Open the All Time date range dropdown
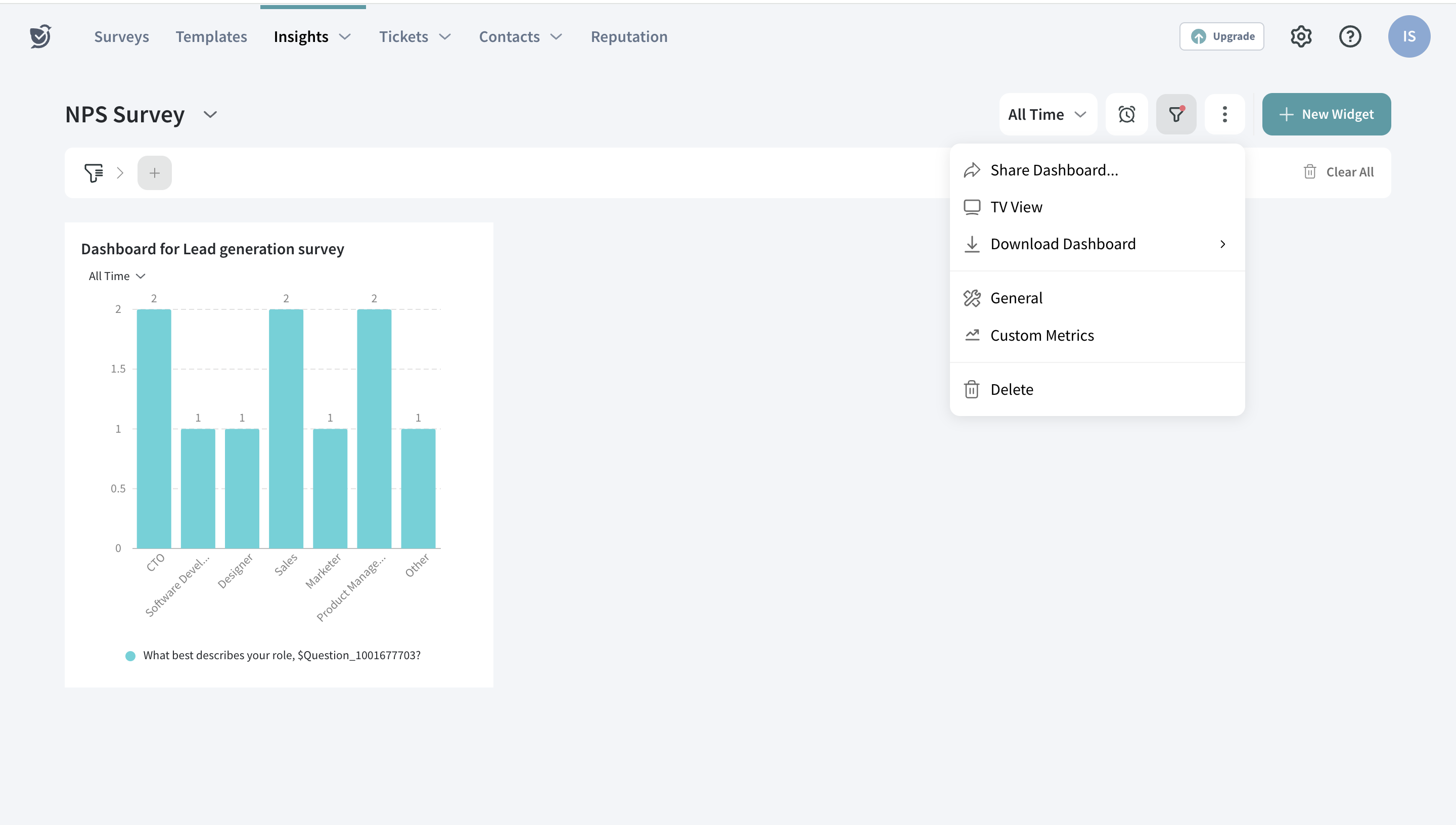 pos(1047,114)
